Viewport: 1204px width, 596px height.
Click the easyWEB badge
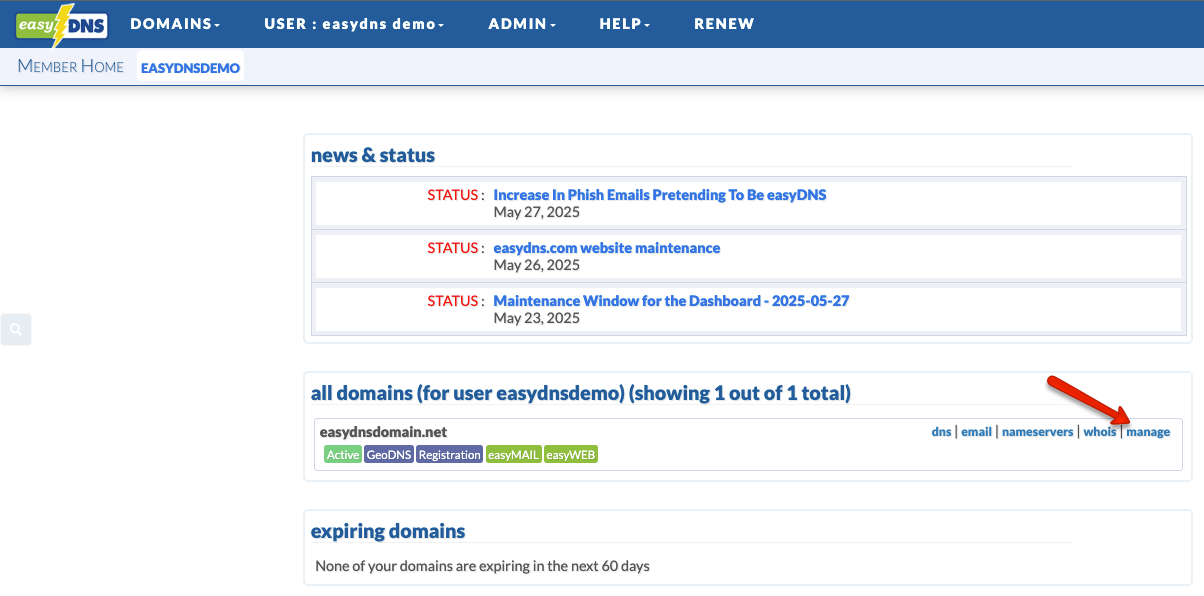pos(571,455)
